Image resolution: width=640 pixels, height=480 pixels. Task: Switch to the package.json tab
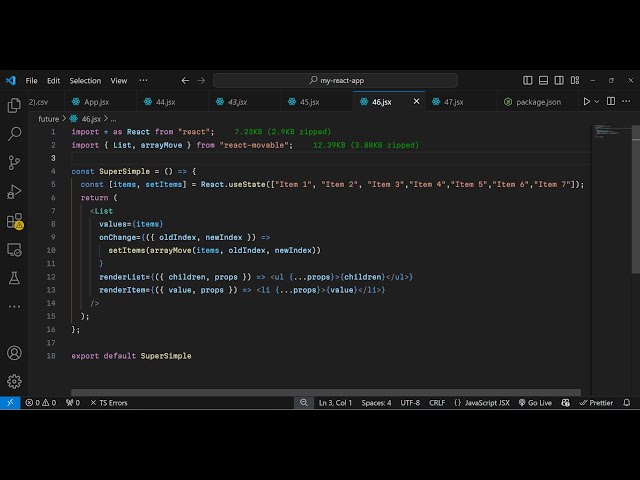tap(538, 102)
